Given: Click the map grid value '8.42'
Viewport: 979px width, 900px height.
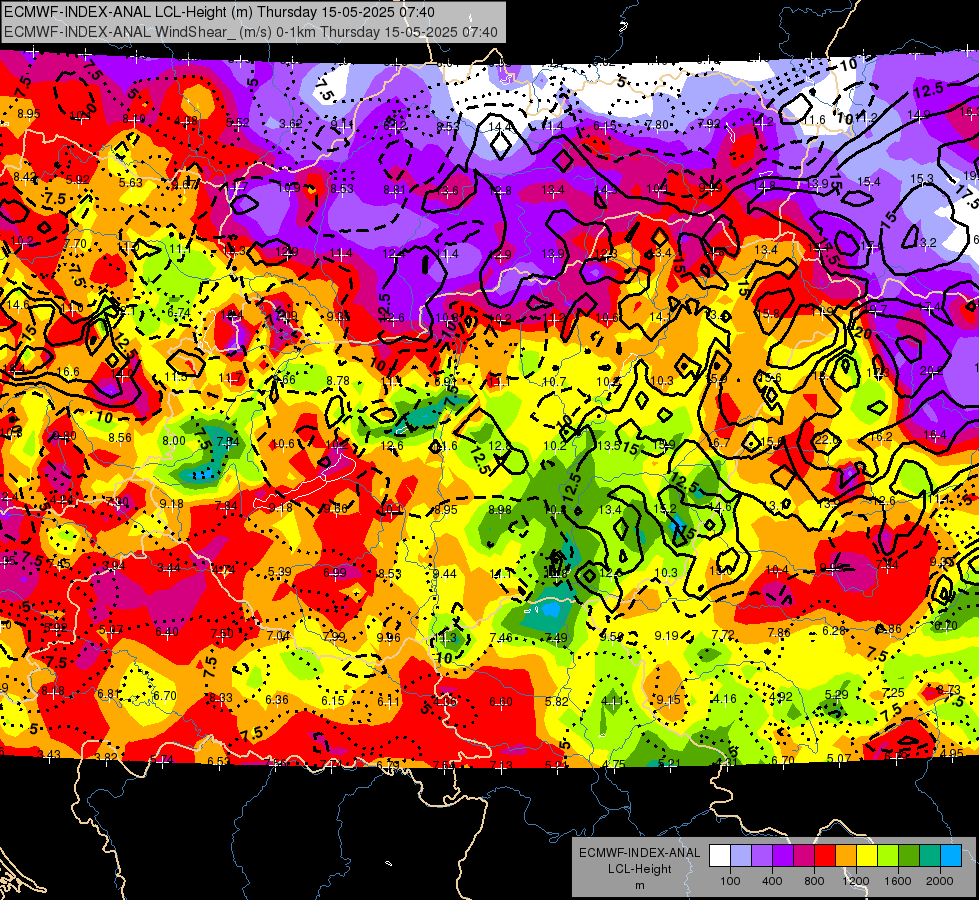Looking at the screenshot, I should pyautogui.click(x=25, y=177).
